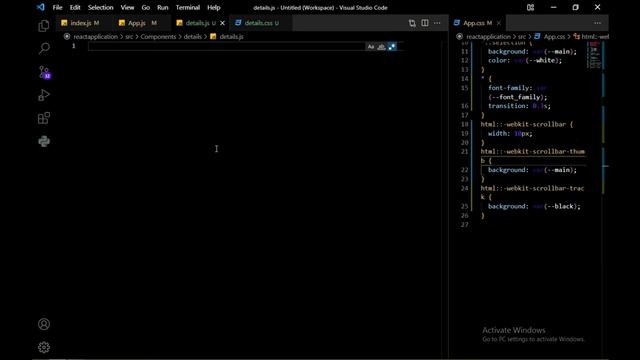The width and height of the screenshot is (640, 360).
Task: Open More Actions in the App.css editor group
Action: coord(597,23)
